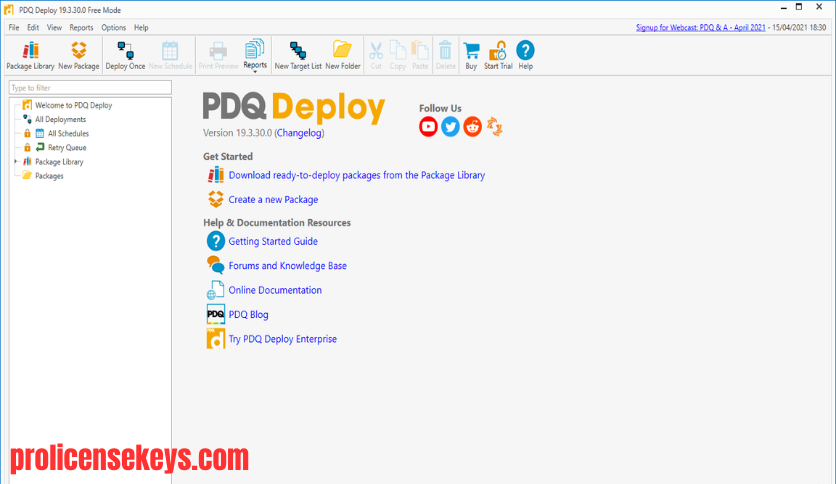Open the Online Documentation link
Screen dimensions: 836x484
tap(275, 291)
